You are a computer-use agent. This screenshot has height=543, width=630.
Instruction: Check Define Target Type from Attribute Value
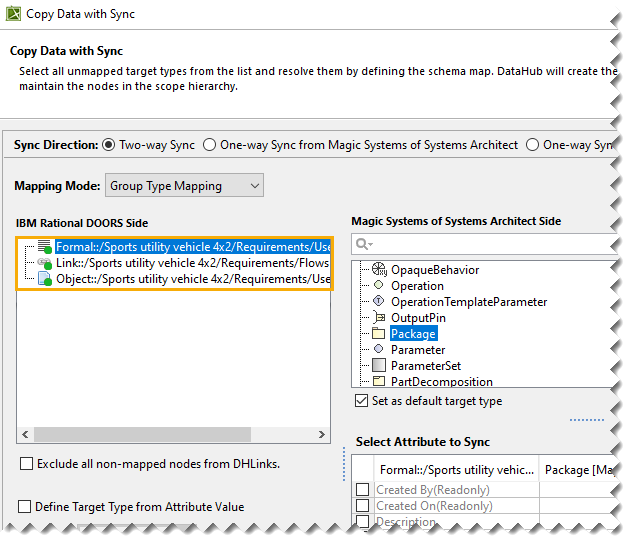(x=26, y=507)
